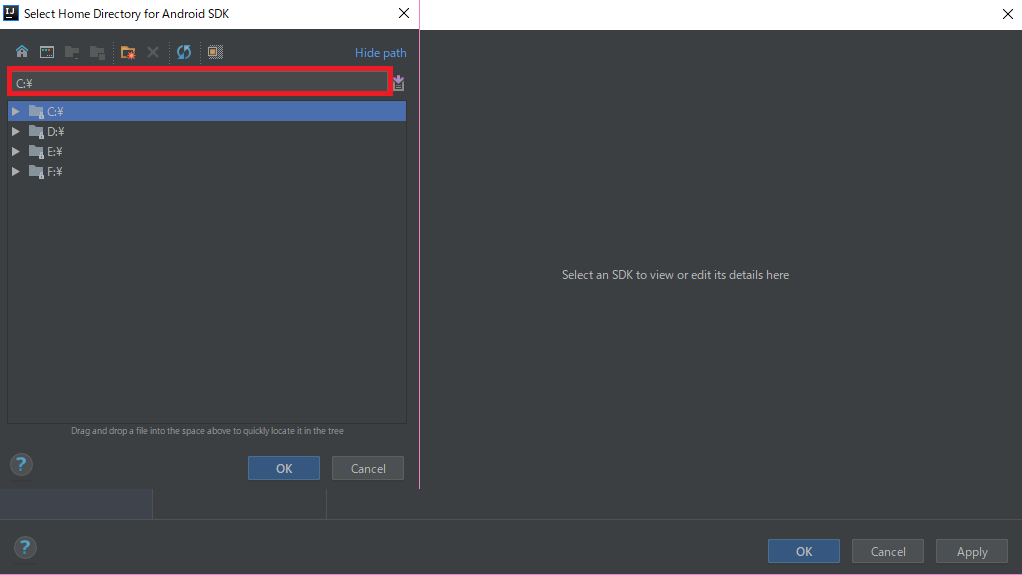Select the E:¥ drive row
The height and width of the screenshot is (575, 1022).
[207, 152]
